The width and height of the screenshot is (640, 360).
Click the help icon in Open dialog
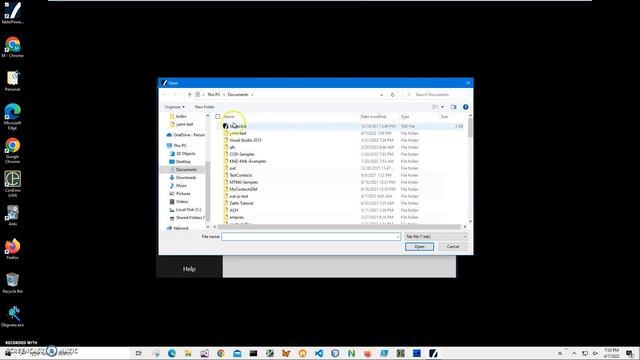[465, 107]
